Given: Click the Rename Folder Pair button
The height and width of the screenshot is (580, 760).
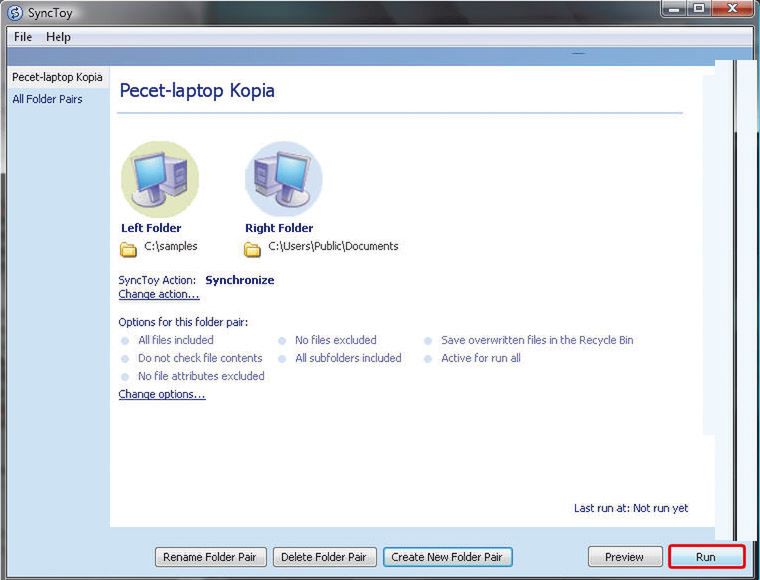Looking at the screenshot, I should point(210,557).
